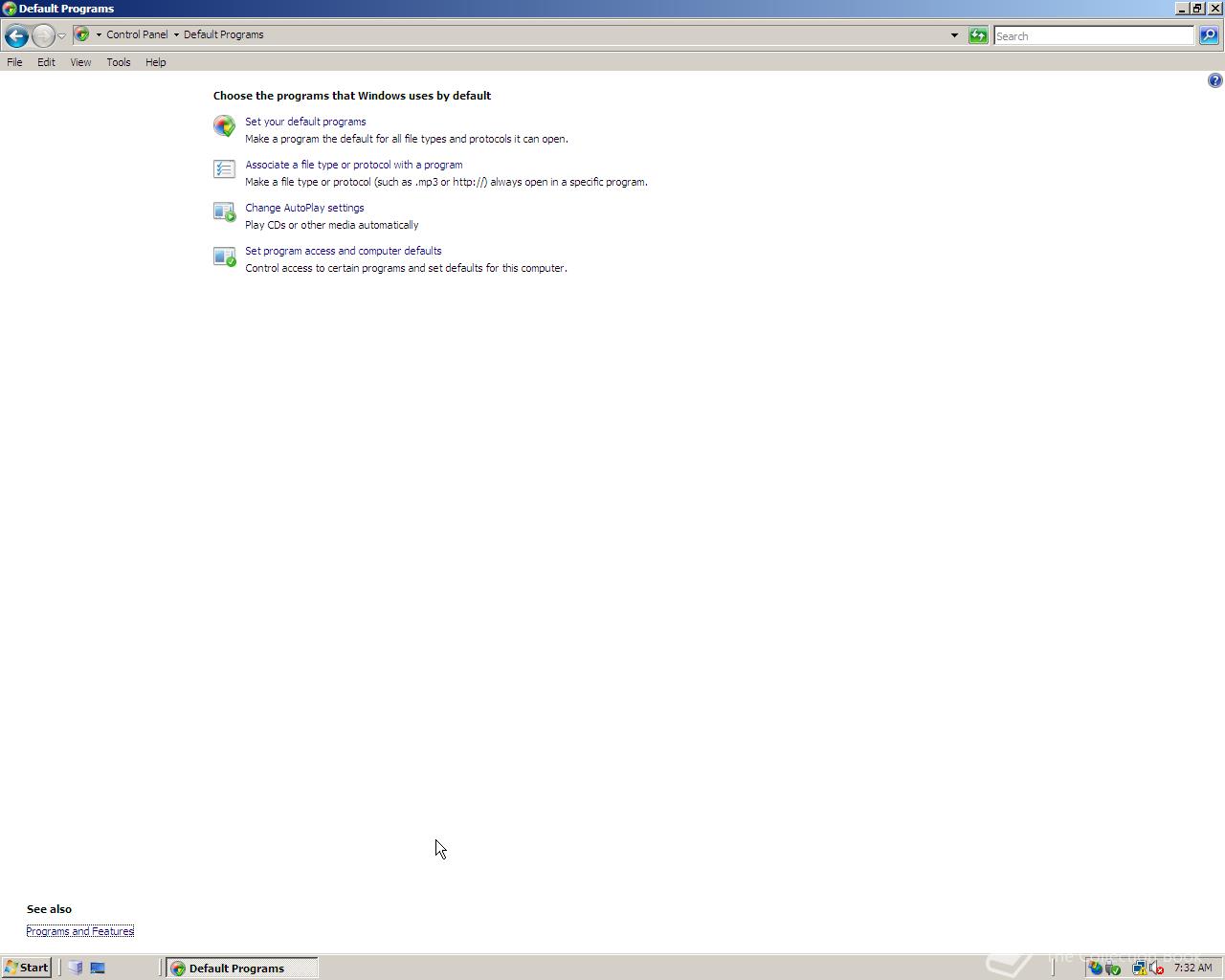Open Change AutoPlay settings link

[304, 208]
